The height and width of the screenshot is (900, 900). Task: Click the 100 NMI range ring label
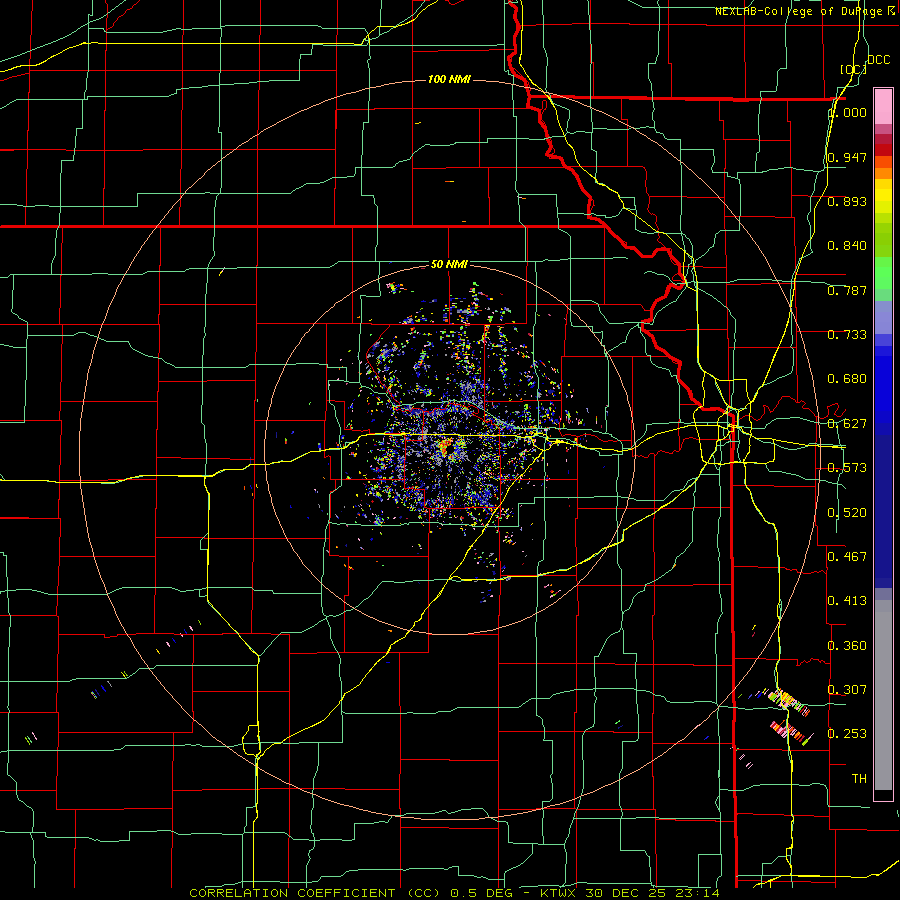click(449, 79)
